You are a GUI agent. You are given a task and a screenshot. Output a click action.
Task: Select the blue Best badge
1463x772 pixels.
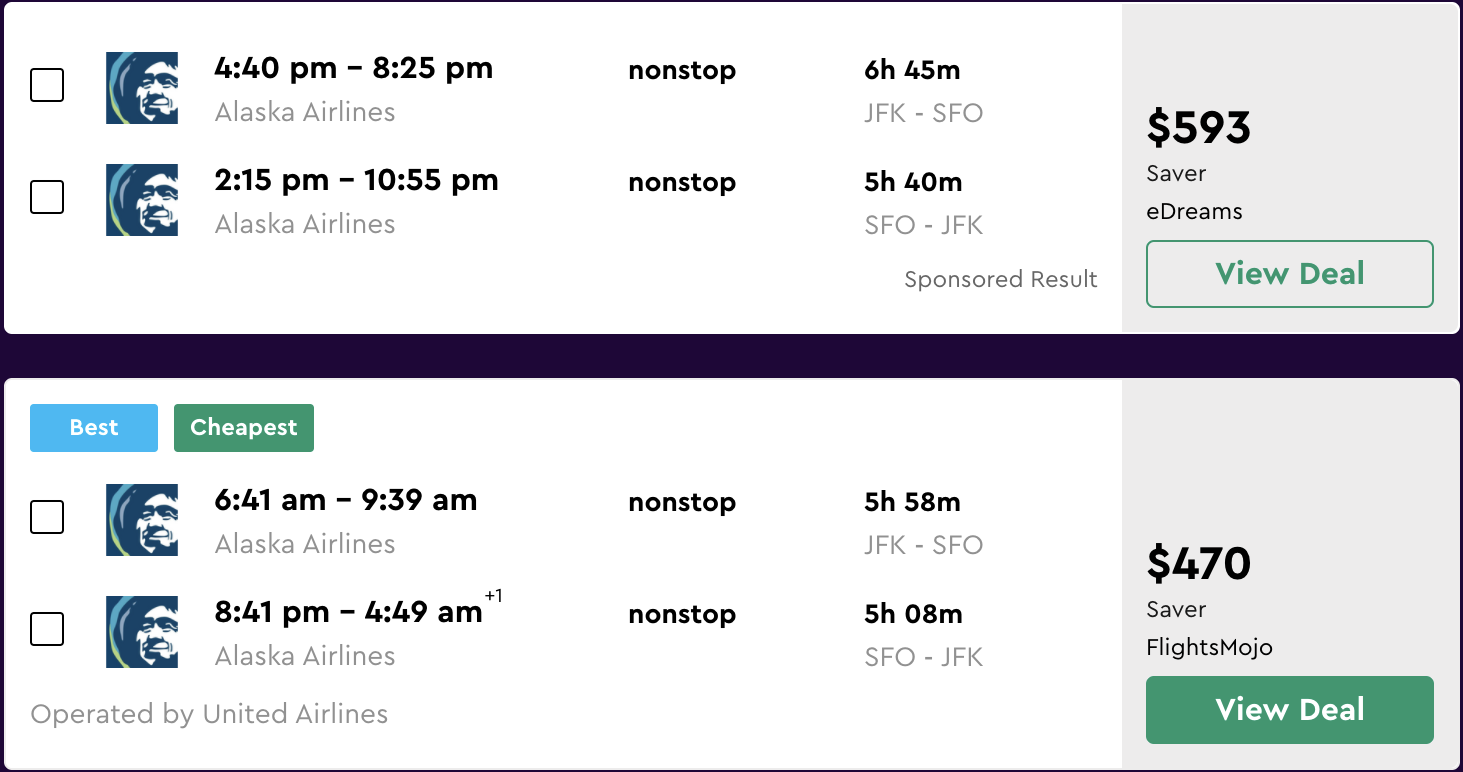pos(94,428)
